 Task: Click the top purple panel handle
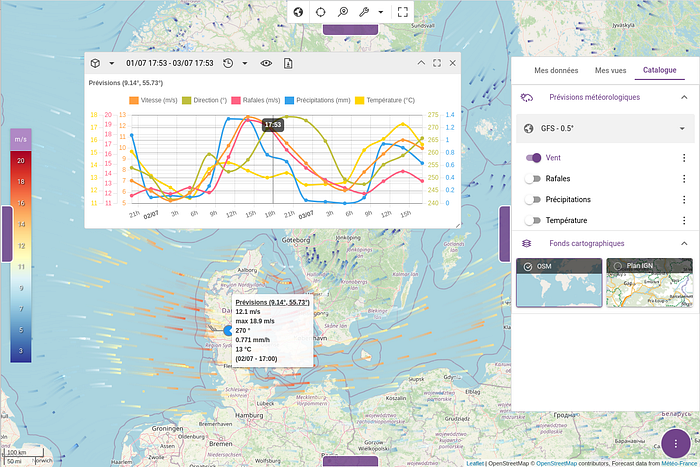click(x=350, y=29)
